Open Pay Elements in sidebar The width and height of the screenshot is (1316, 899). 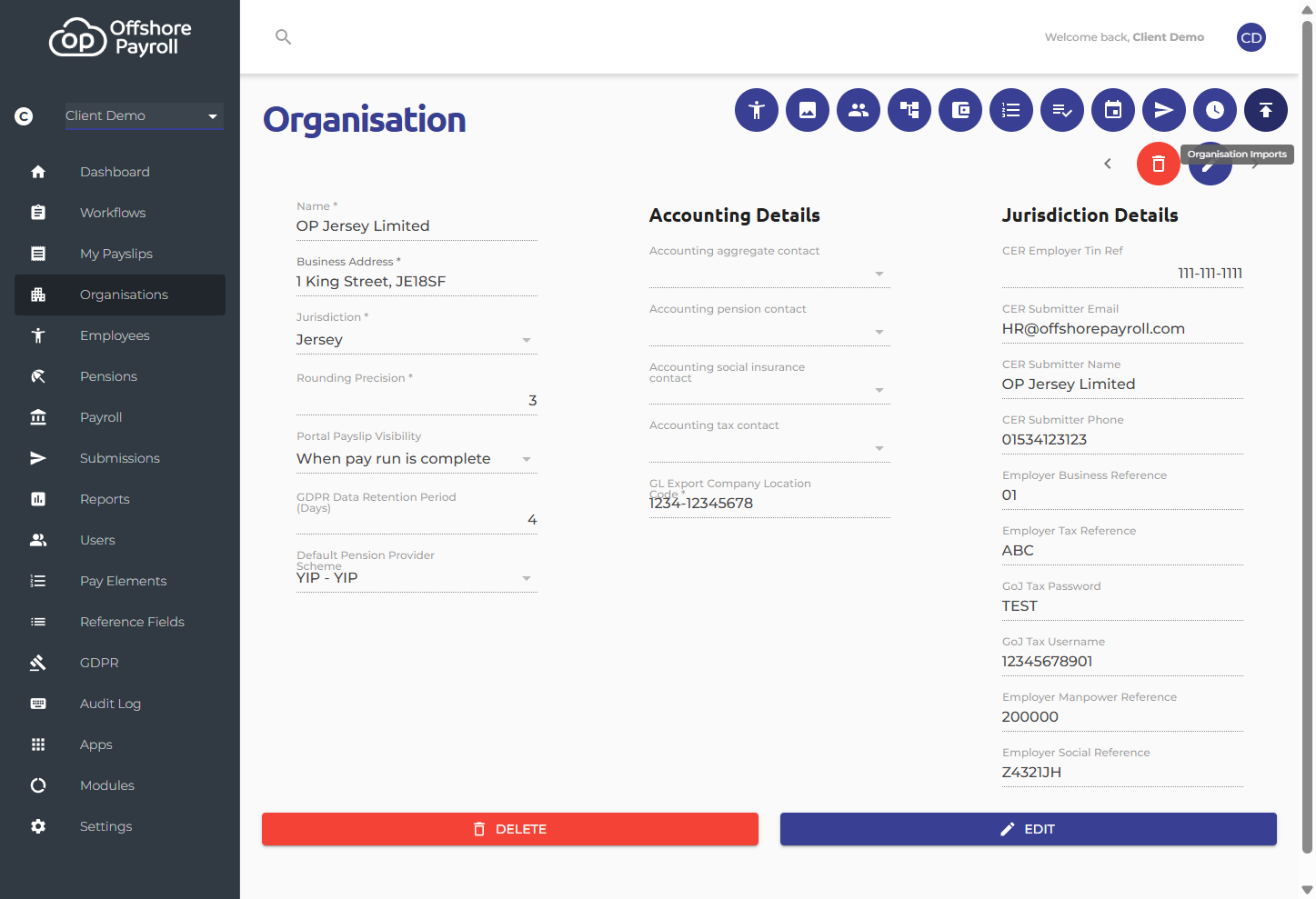click(x=120, y=581)
